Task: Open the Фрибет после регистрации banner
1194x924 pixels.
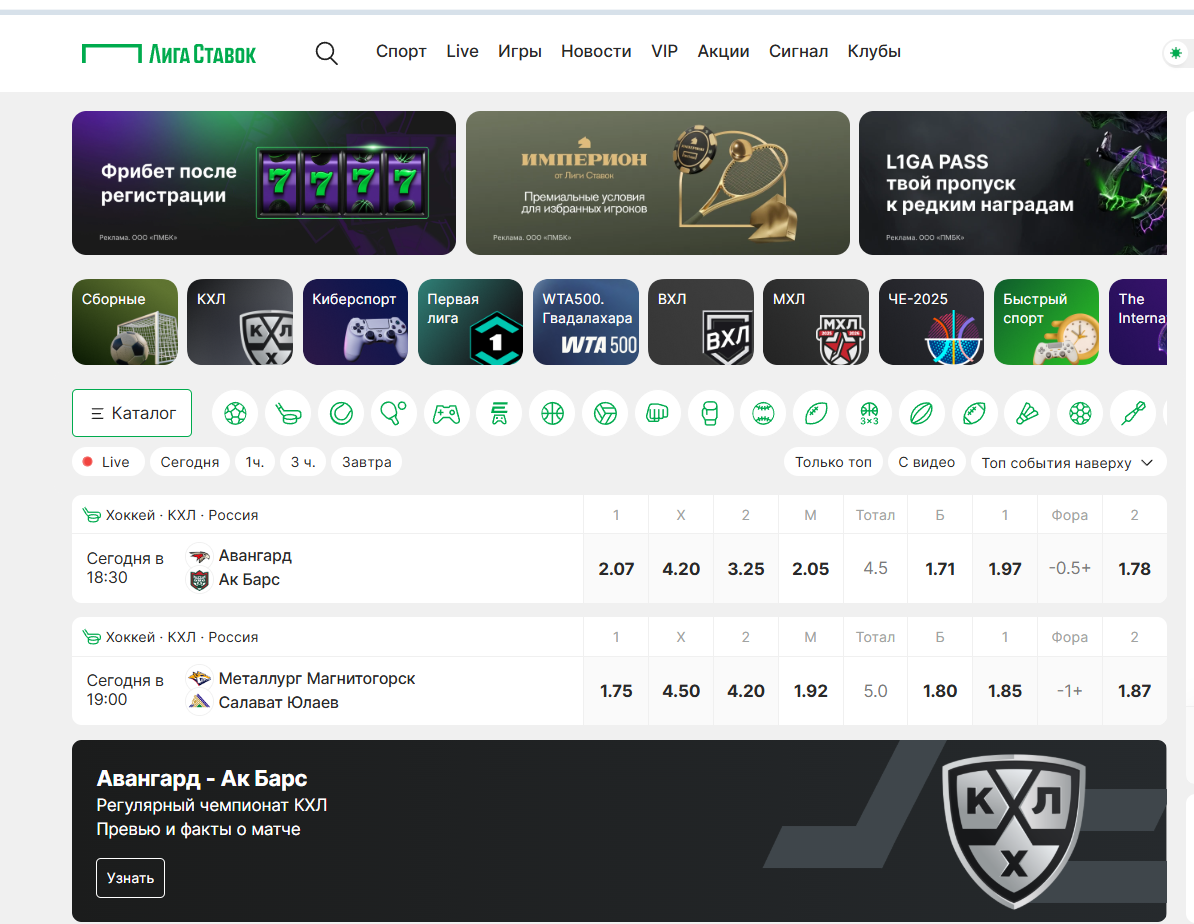Action: (264, 183)
